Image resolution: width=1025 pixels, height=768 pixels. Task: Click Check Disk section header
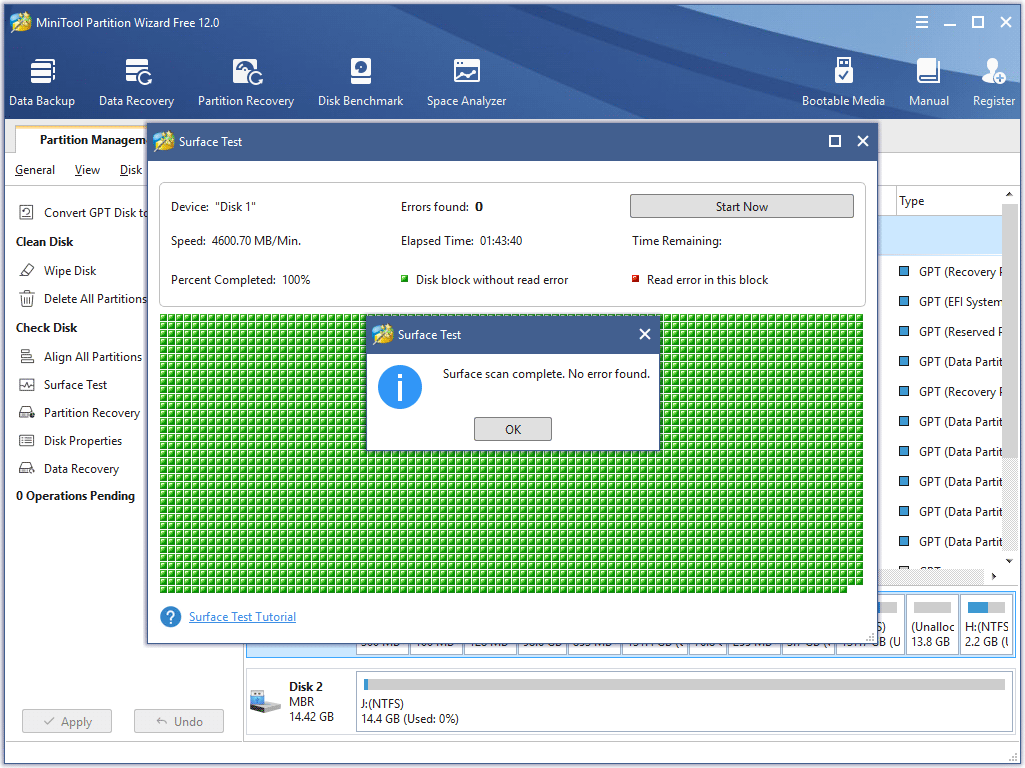pyautogui.click(x=46, y=328)
